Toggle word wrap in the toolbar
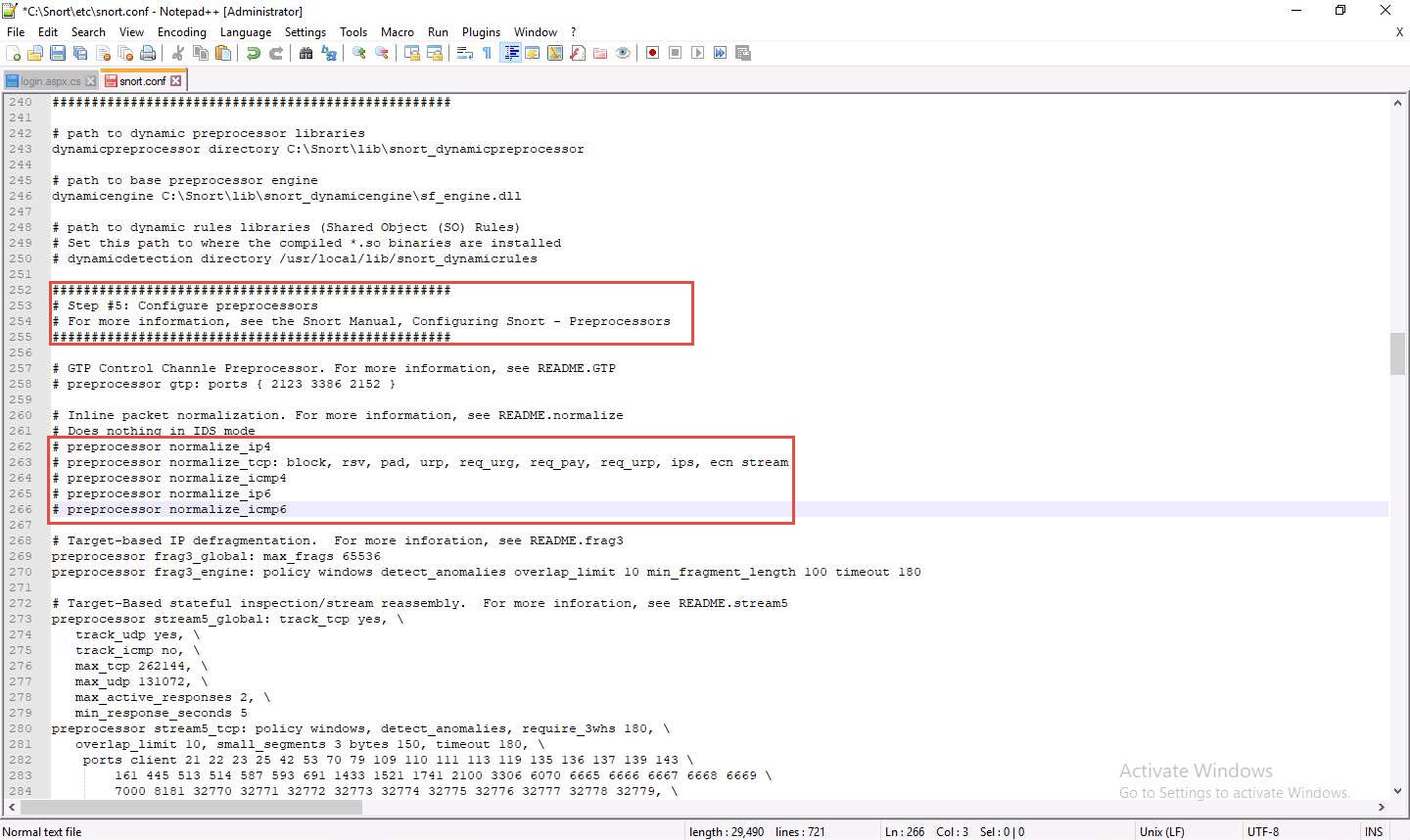The image size is (1410, 840). [x=465, y=53]
